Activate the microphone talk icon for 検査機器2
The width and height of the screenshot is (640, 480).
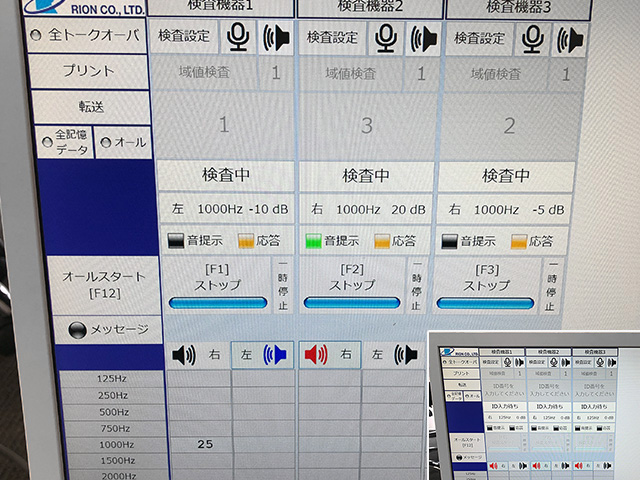(385, 38)
